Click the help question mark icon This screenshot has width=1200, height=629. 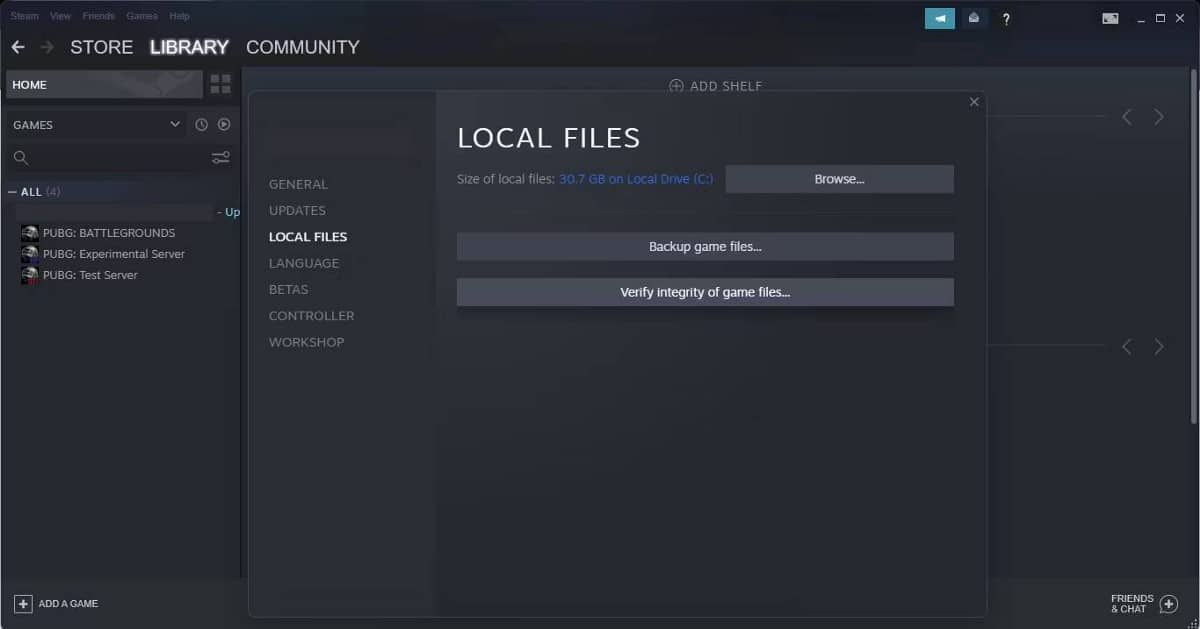(x=1006, y=18)
